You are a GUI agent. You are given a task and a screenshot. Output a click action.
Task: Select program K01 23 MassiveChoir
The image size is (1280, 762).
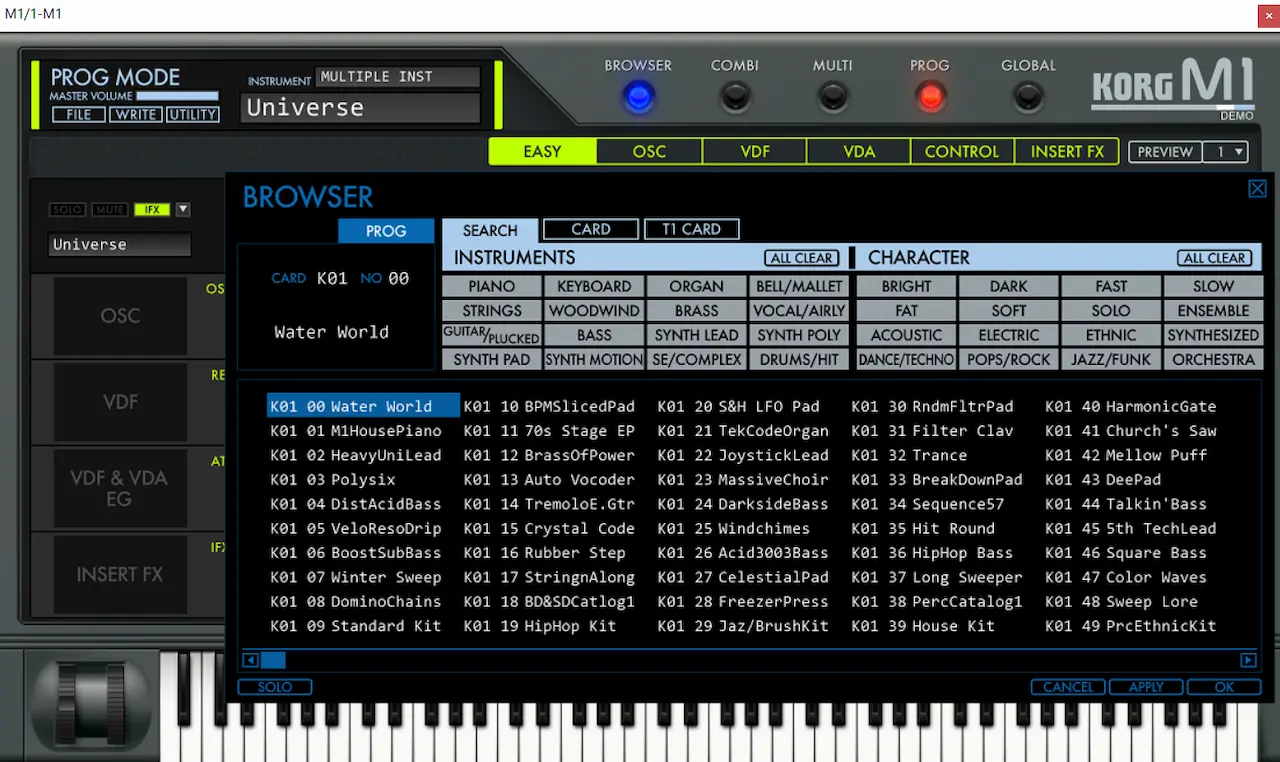pos(743,480)
